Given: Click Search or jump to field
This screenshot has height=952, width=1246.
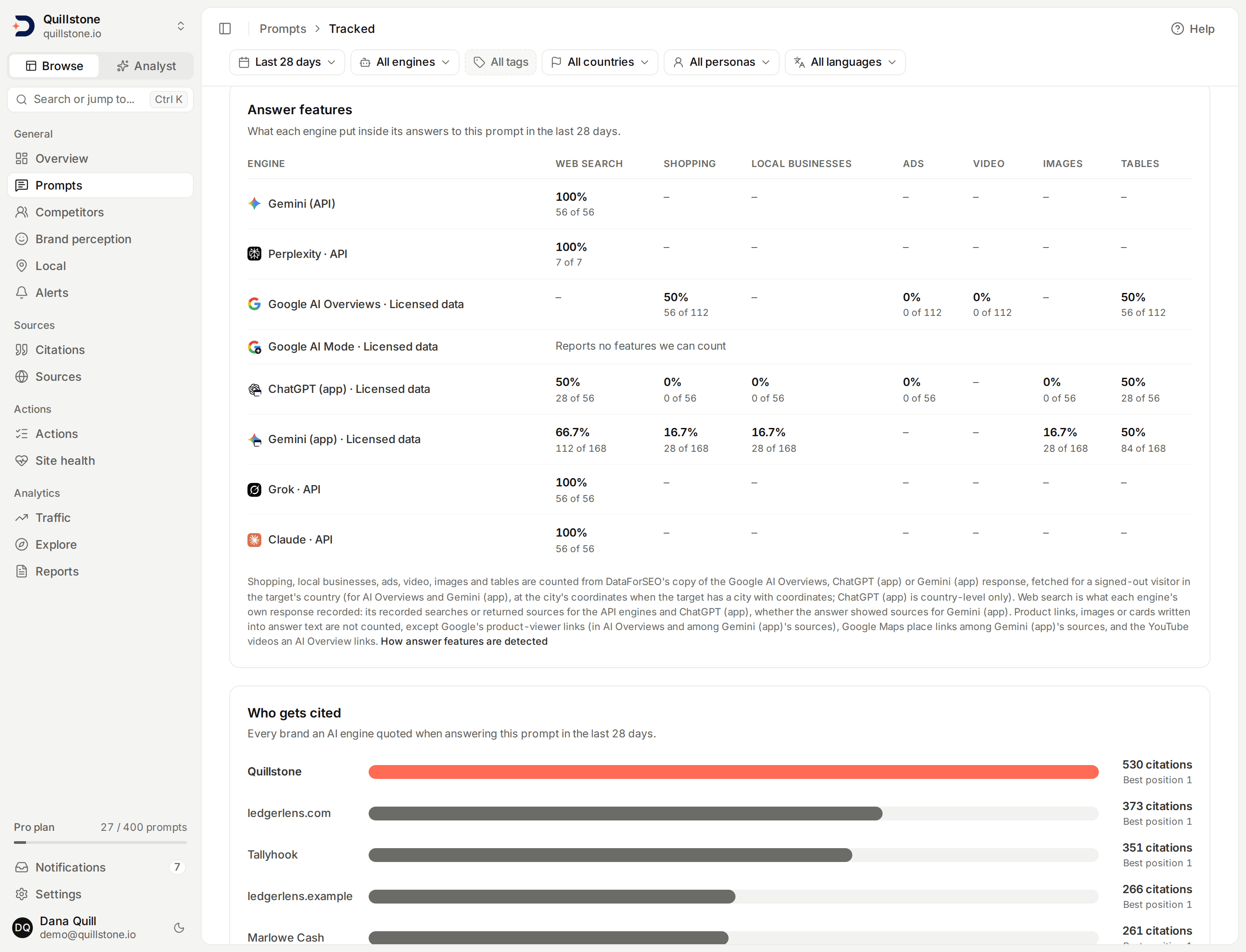Looking at the screenshot, I should [x=100, y=100].
